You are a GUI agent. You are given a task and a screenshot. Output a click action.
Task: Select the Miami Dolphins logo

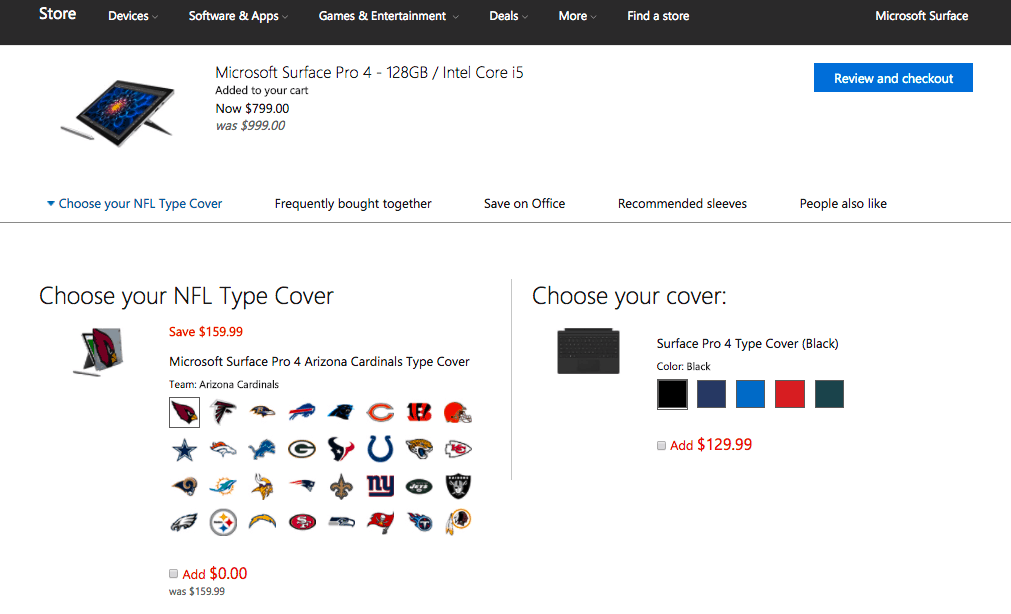coord(223,485)
